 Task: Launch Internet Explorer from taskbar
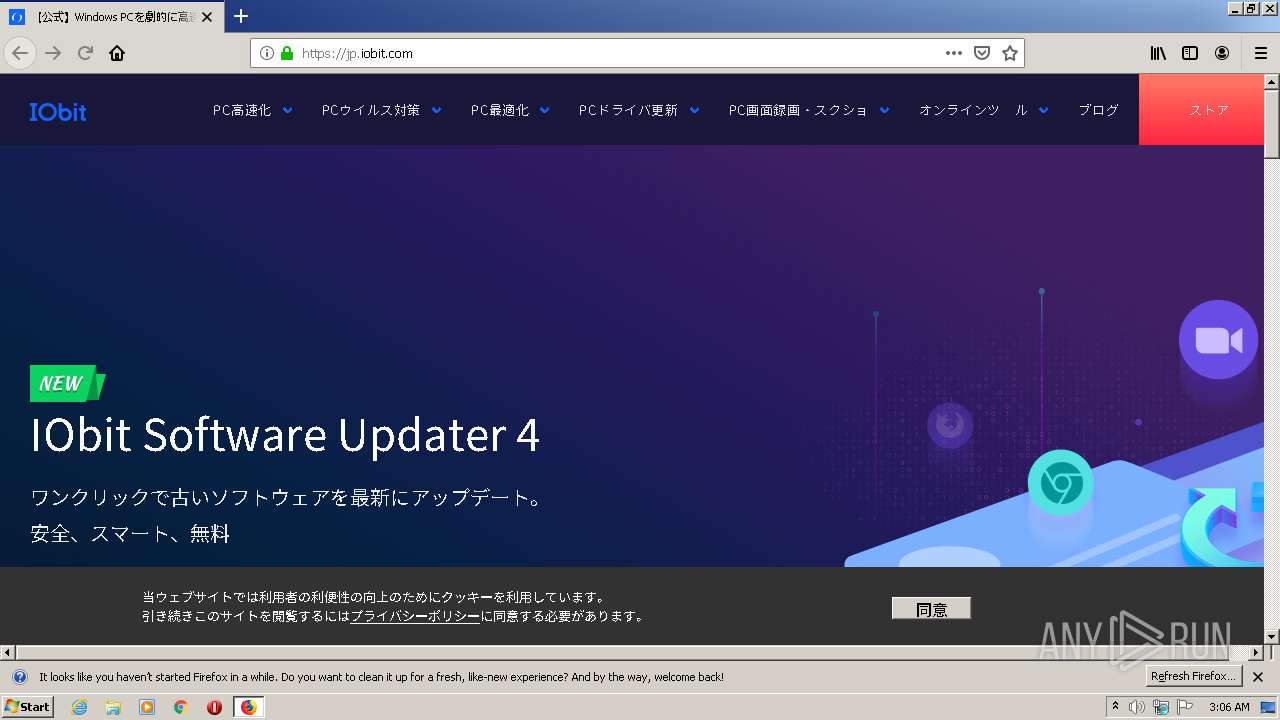coord(79,707)
